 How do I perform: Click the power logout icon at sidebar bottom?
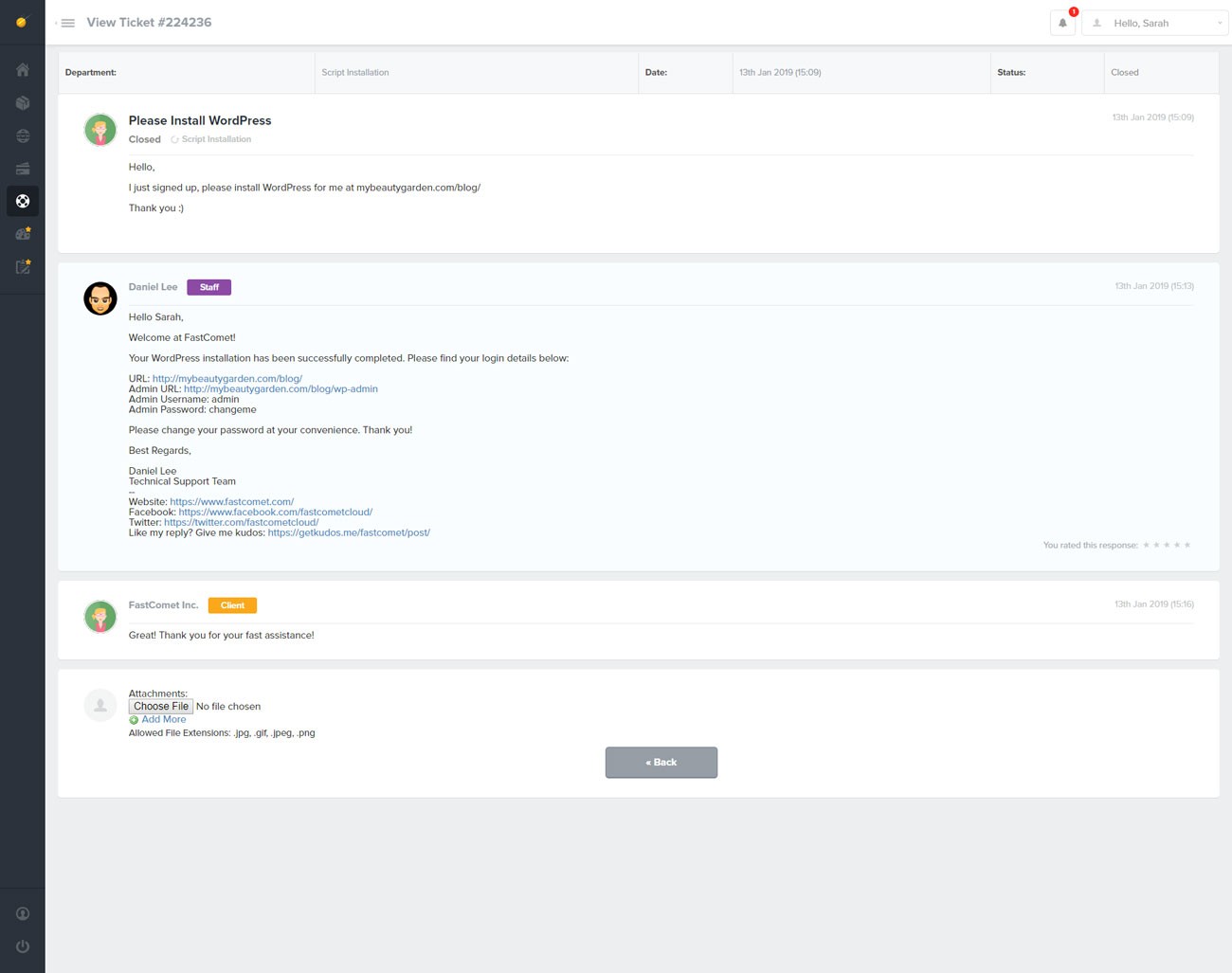tap(22, 946)
